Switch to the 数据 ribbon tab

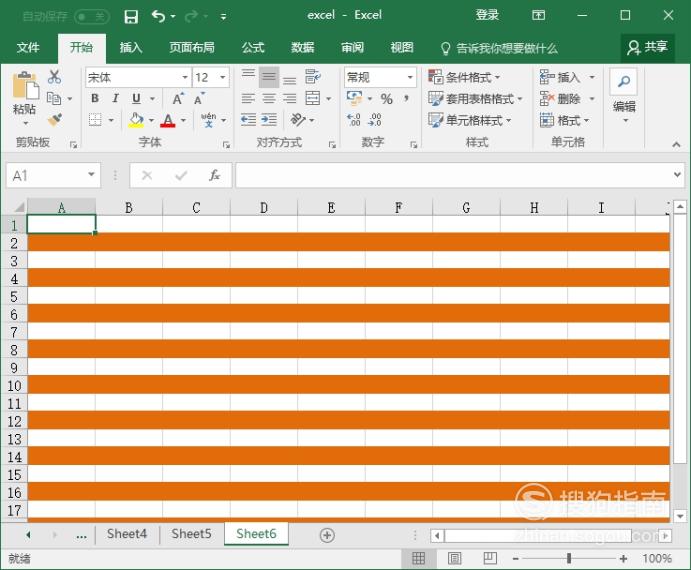(x=303, y=48)
